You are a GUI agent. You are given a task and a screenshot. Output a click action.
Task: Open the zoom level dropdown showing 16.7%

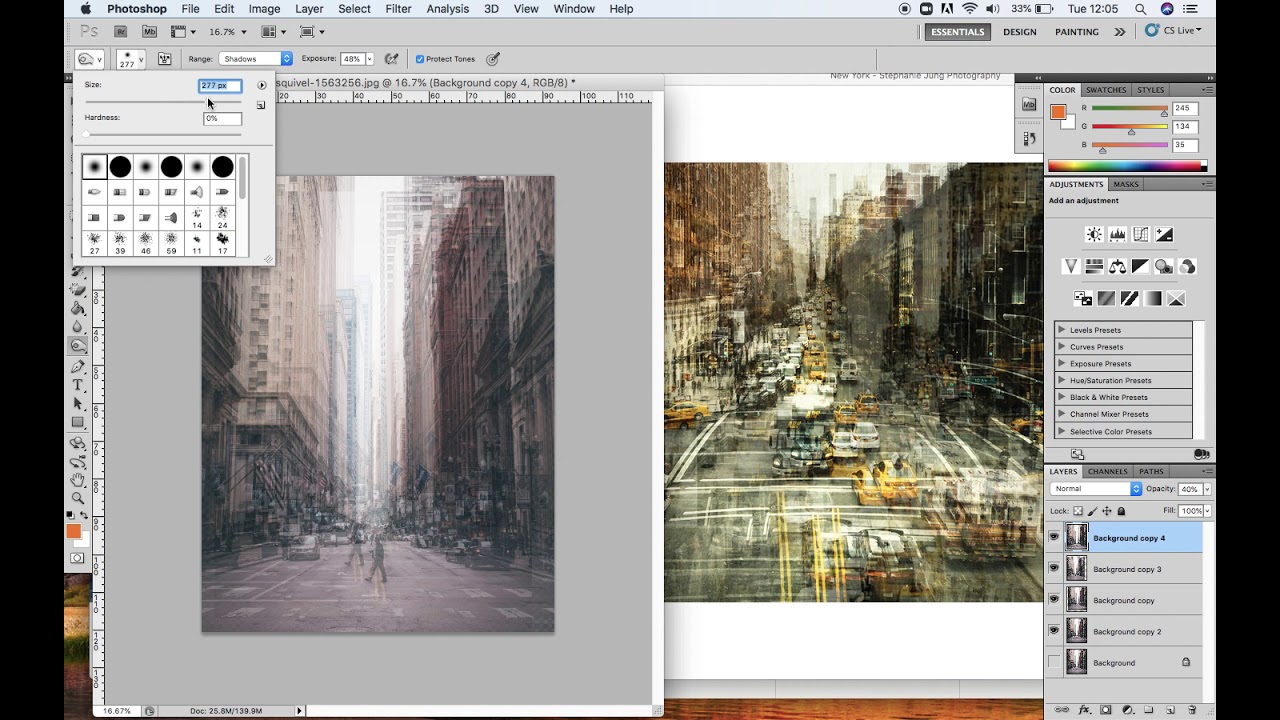click(x=227, y=32)
